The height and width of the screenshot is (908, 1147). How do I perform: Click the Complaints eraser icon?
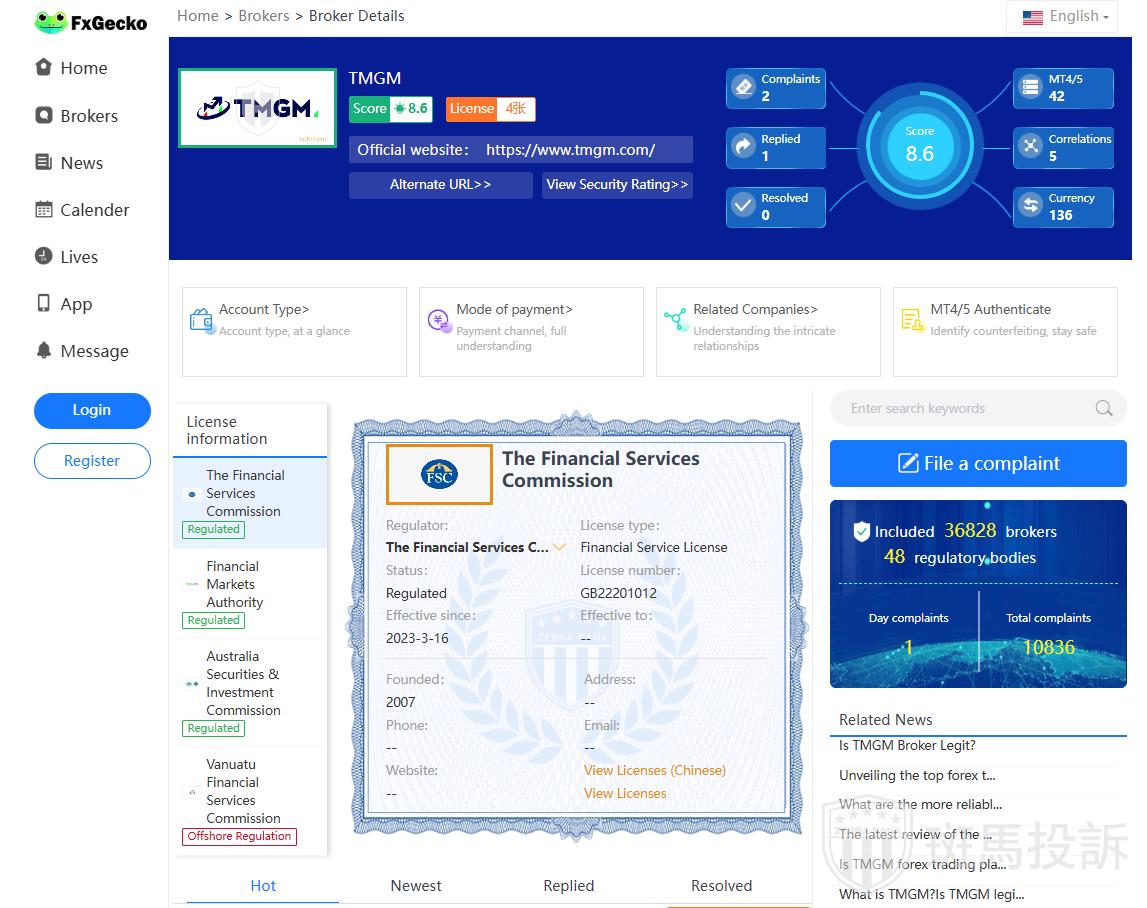coord(743,88)
